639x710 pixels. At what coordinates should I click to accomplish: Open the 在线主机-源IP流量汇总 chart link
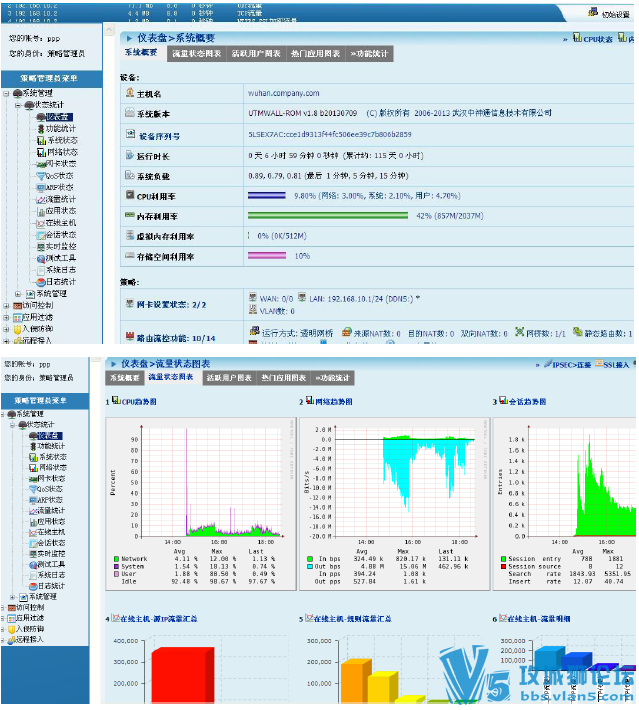point(159,619)
